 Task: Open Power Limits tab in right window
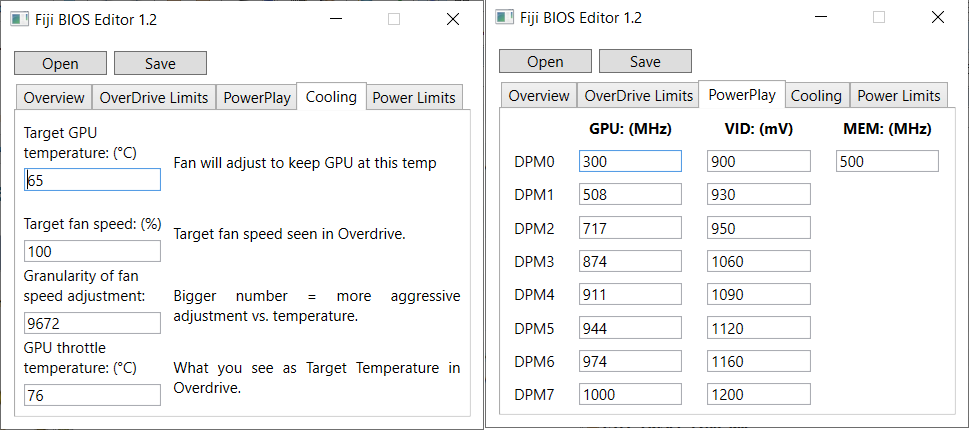pos(899,96)
